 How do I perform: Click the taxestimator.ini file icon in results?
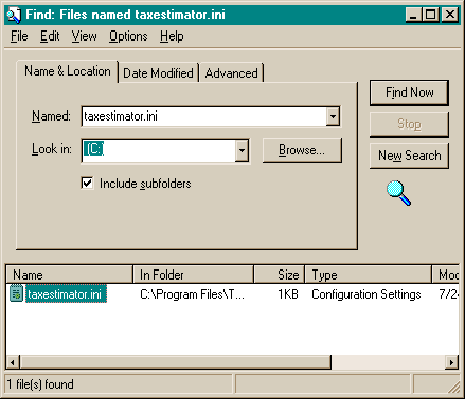coord(16,294)
